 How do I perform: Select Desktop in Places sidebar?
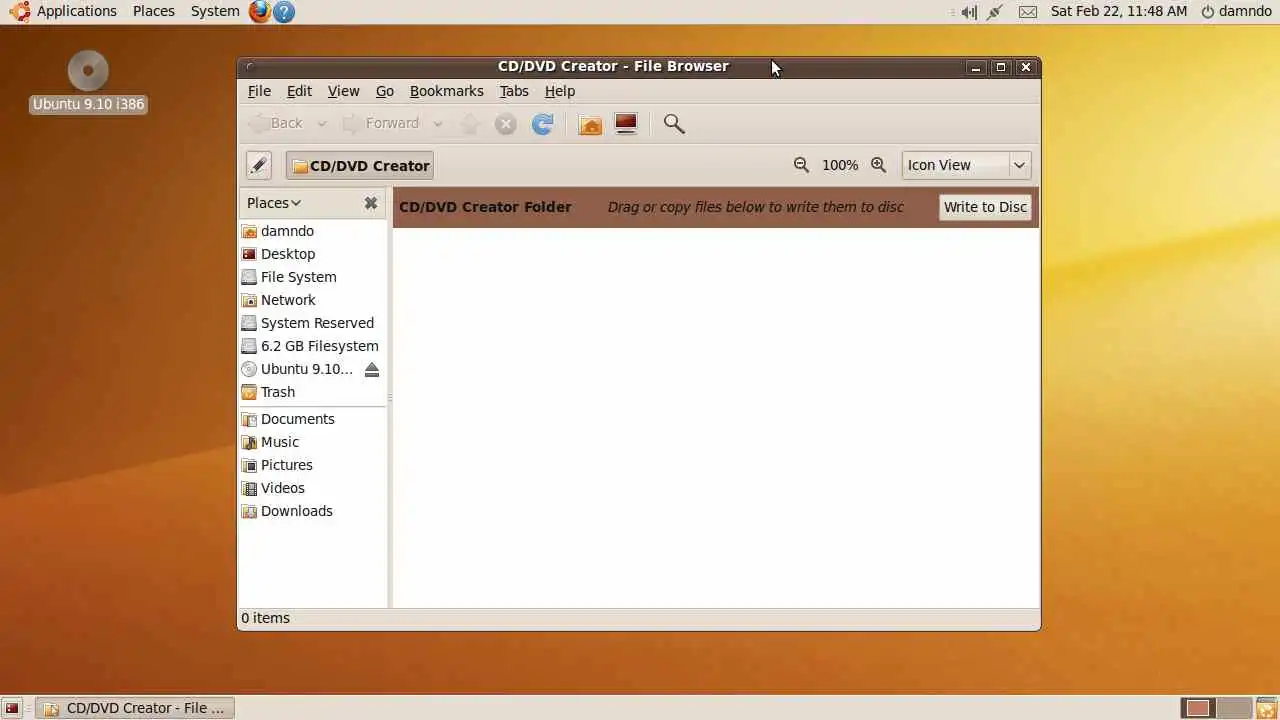[312, 254]
